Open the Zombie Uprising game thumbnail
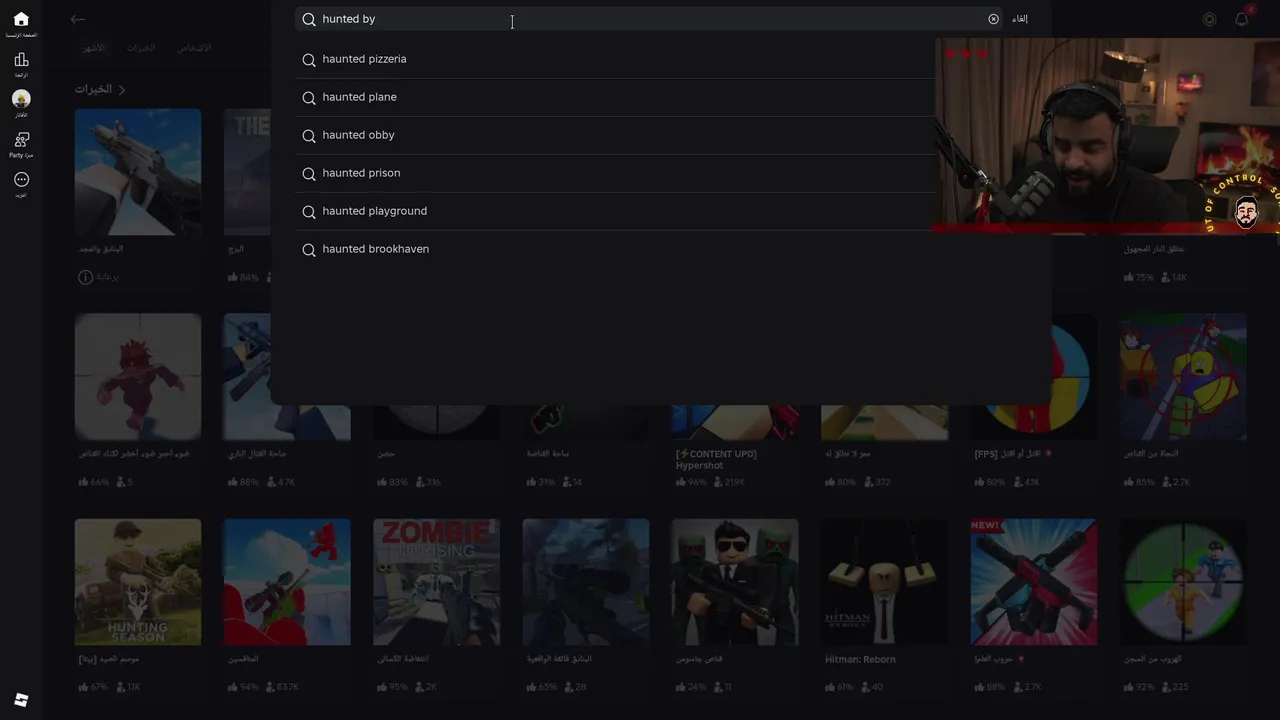The image size is (1280, 720). (436, 582)
